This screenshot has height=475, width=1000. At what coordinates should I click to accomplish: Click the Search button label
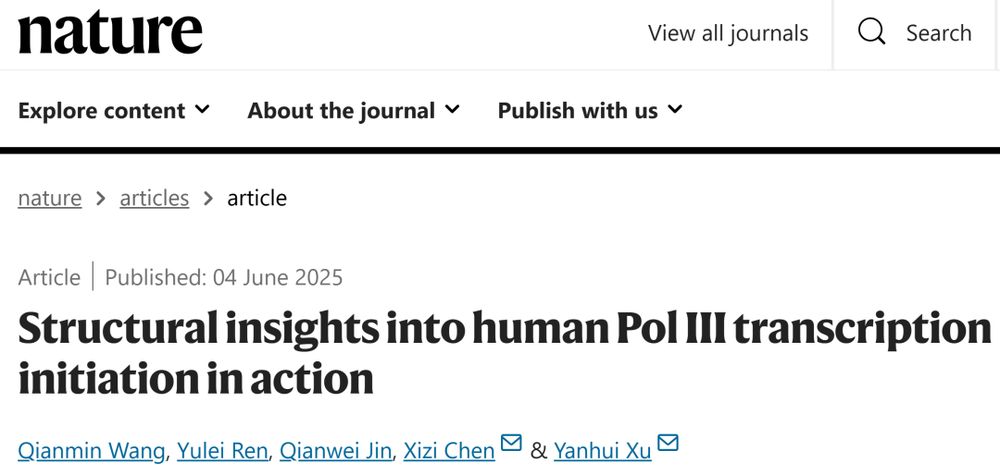pos(938,33)
